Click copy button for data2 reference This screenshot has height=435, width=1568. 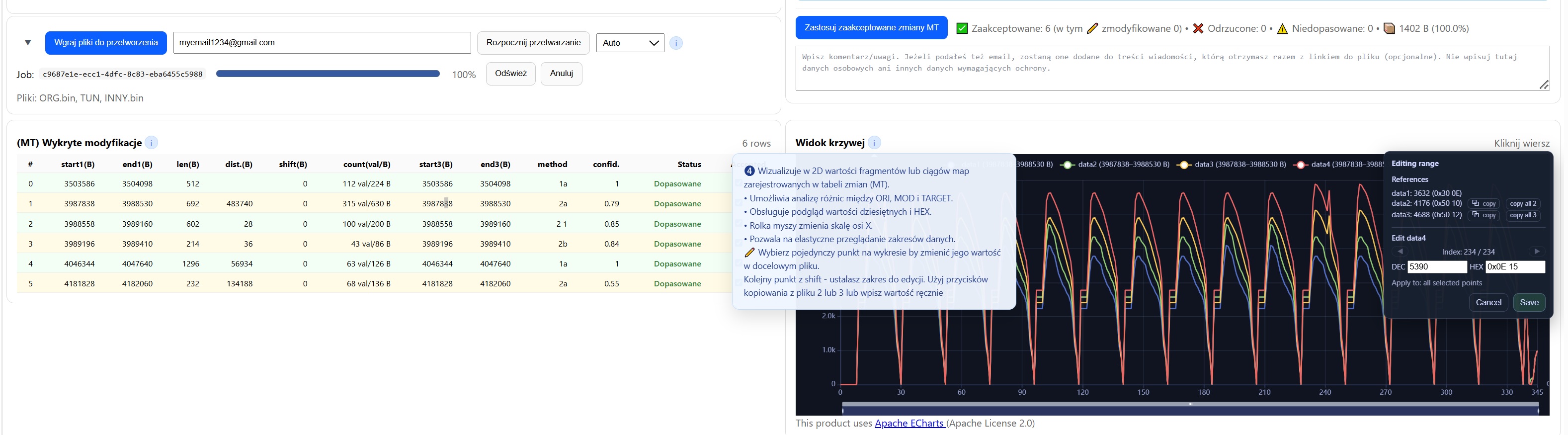pyautogui.click(x=1484, y=203)
